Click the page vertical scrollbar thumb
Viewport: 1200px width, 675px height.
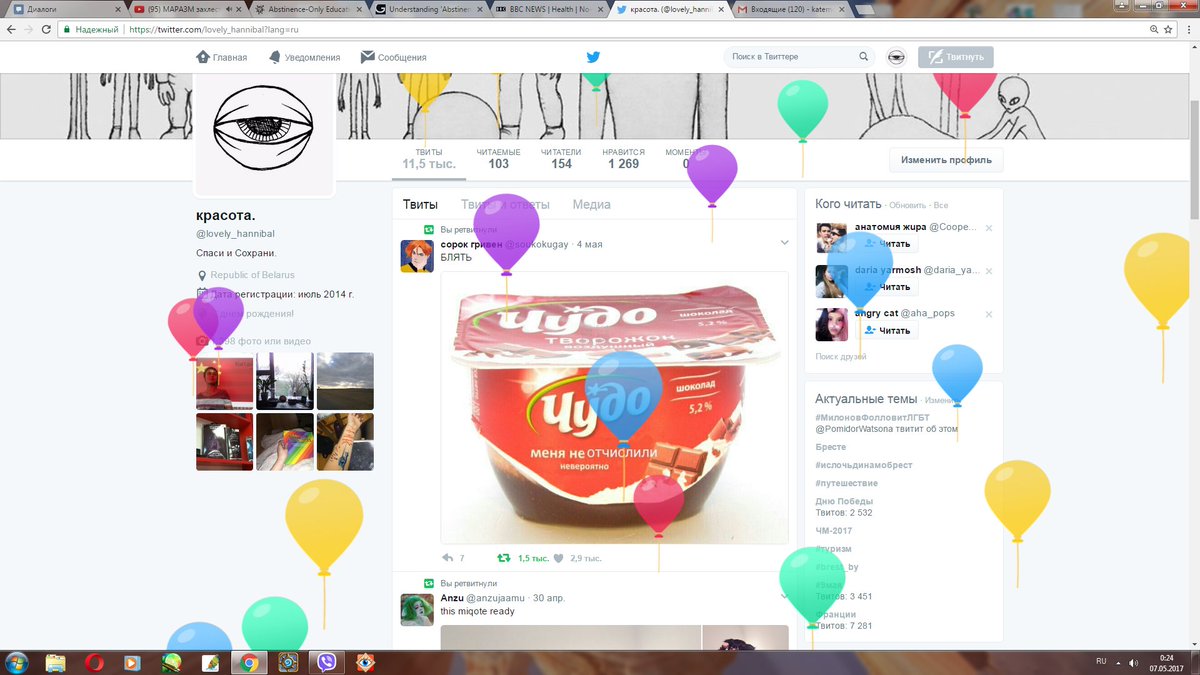1193,160
